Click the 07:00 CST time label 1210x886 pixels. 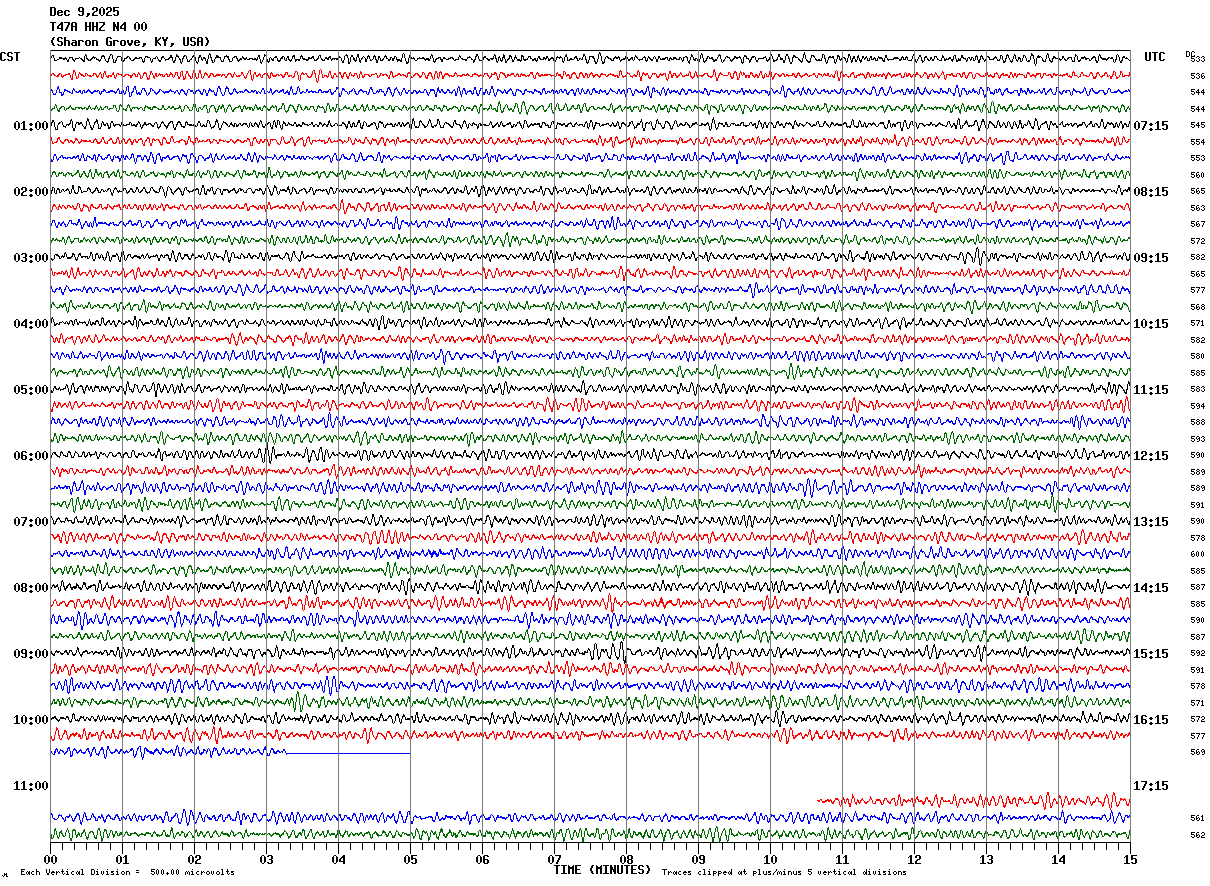coord(31,522)
